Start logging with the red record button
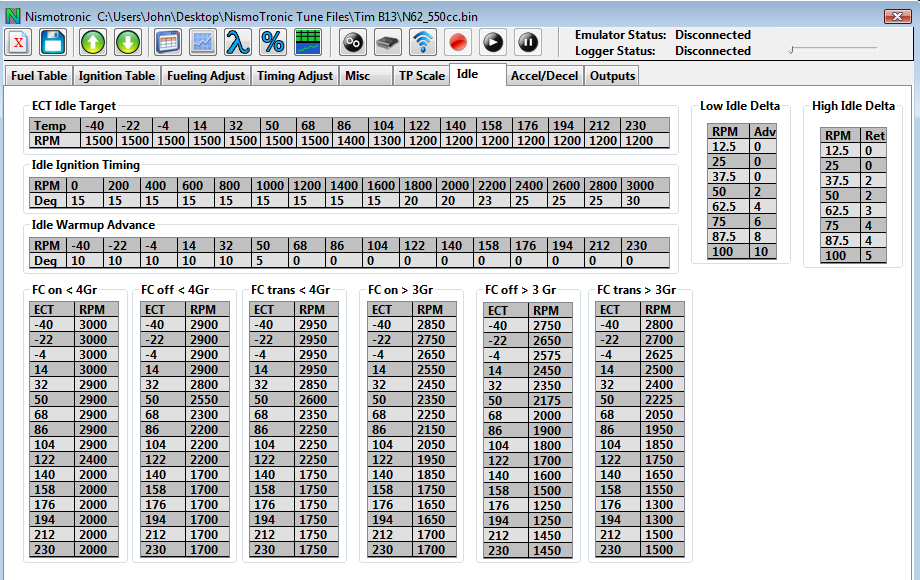The height and width of the screenshot is (580, 920). [458, 42]
